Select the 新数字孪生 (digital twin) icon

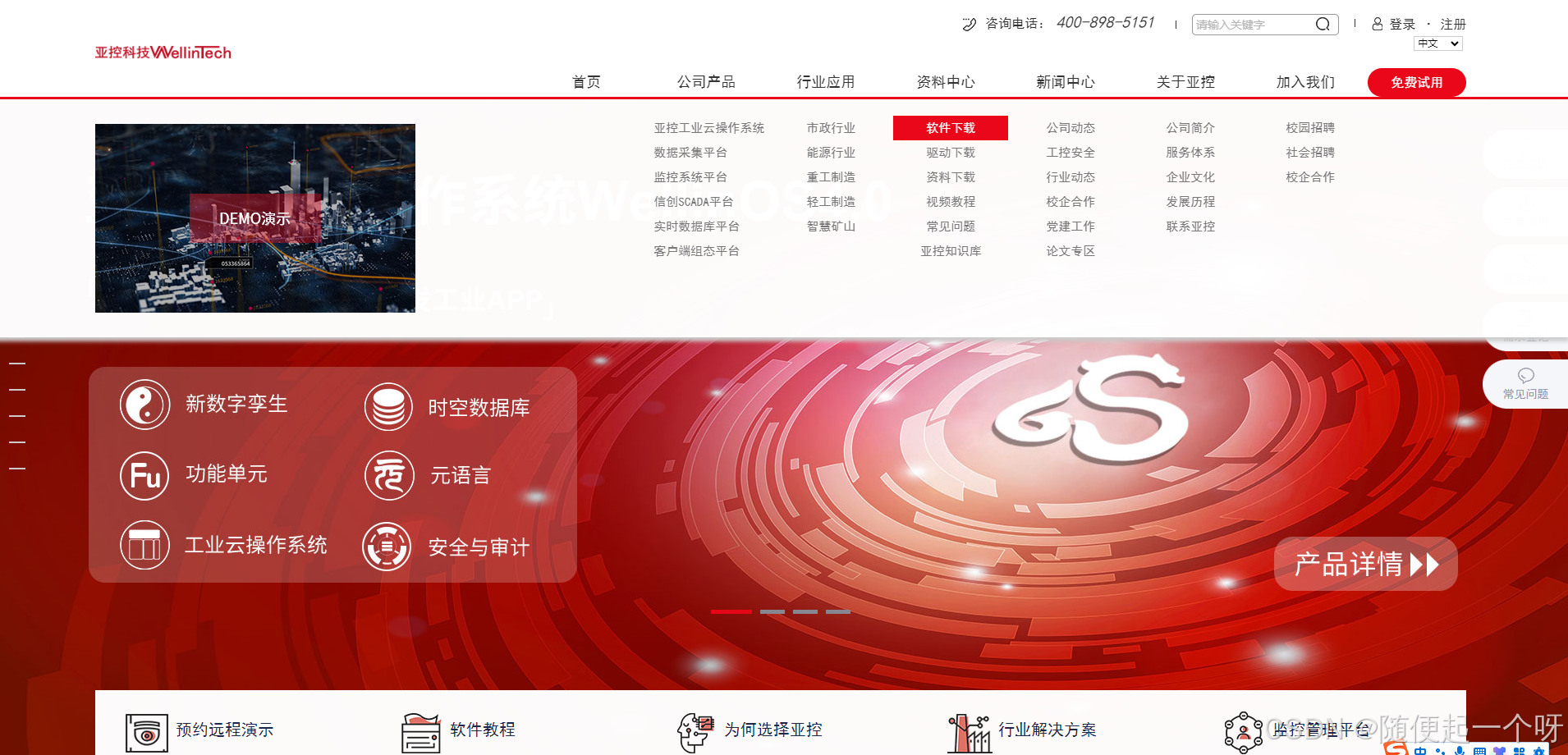tap(144, 405)
